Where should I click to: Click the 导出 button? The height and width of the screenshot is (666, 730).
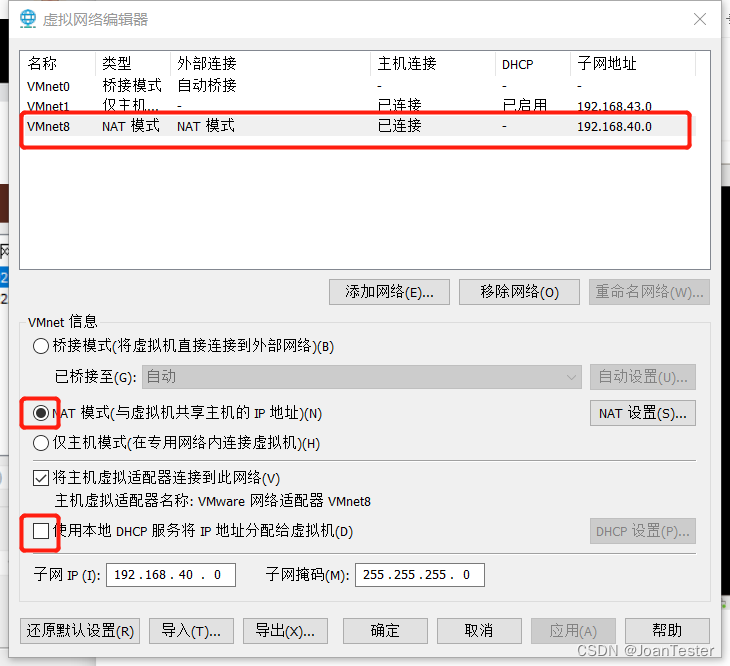[x=285, y=630]
